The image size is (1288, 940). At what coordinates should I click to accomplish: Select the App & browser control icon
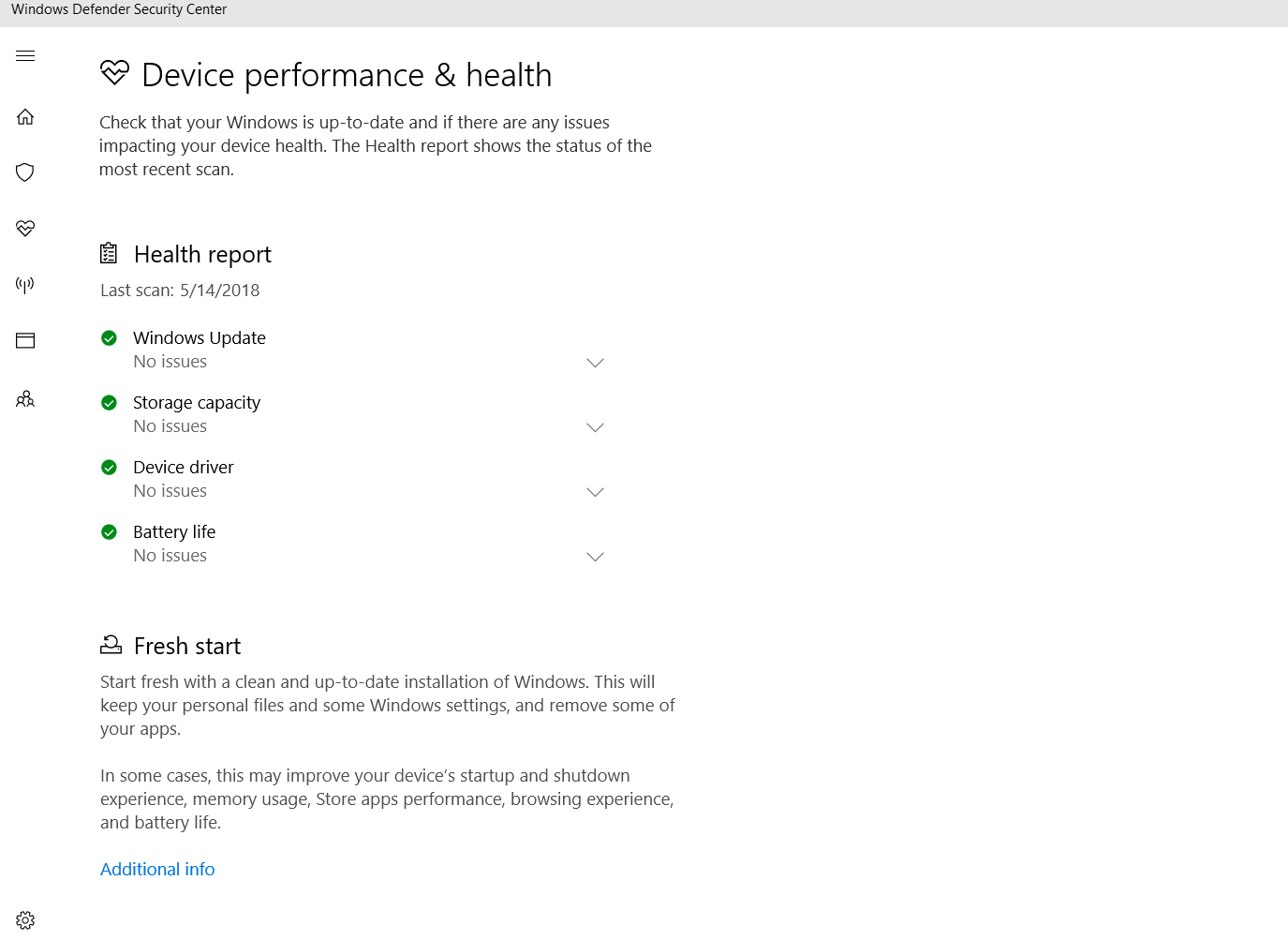tap(24, 340)
